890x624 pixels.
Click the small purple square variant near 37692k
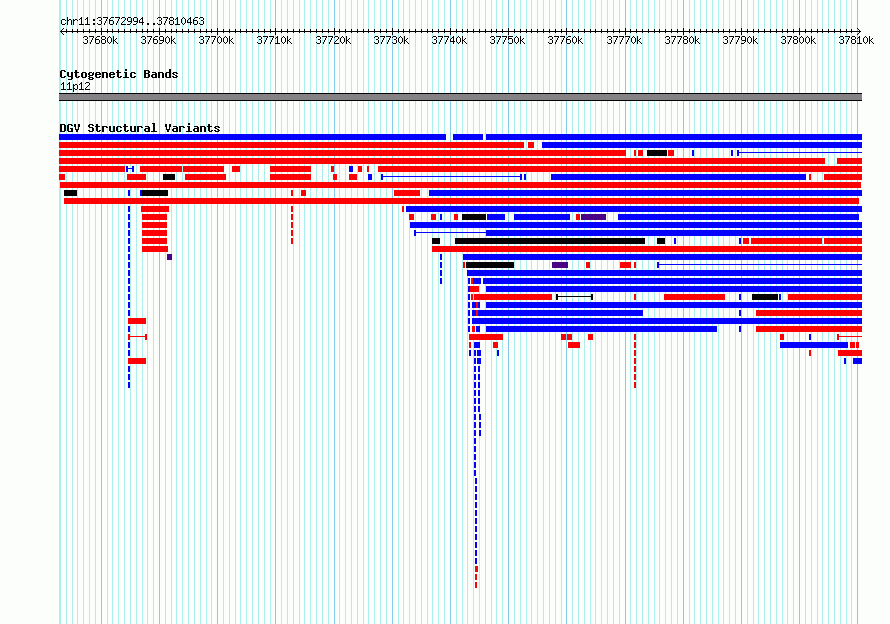click(169, 257)
